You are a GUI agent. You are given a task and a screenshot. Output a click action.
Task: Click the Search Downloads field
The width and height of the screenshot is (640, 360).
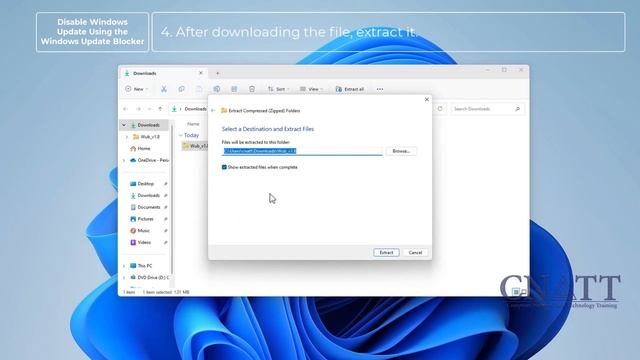[x=487, y=109]
